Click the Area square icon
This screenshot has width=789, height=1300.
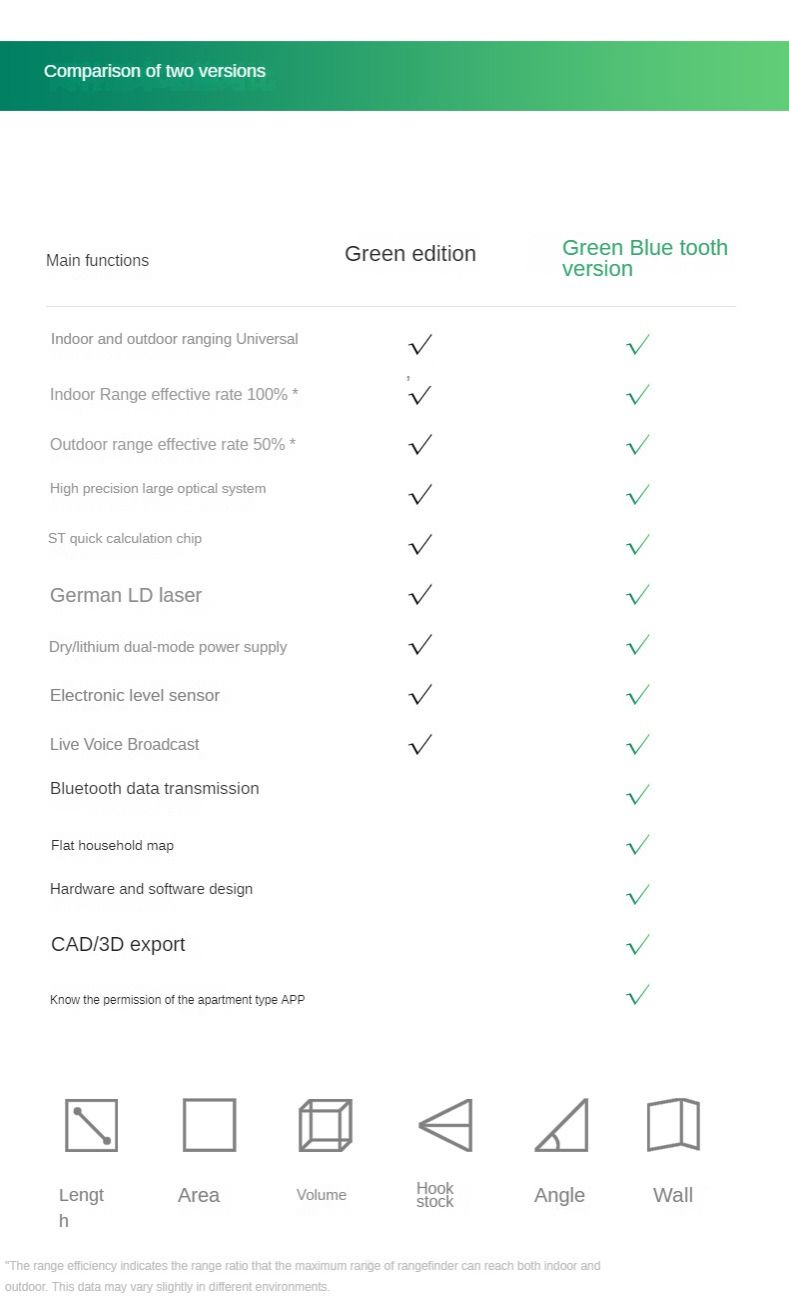pyautogui.click(x=209, y=1125)
